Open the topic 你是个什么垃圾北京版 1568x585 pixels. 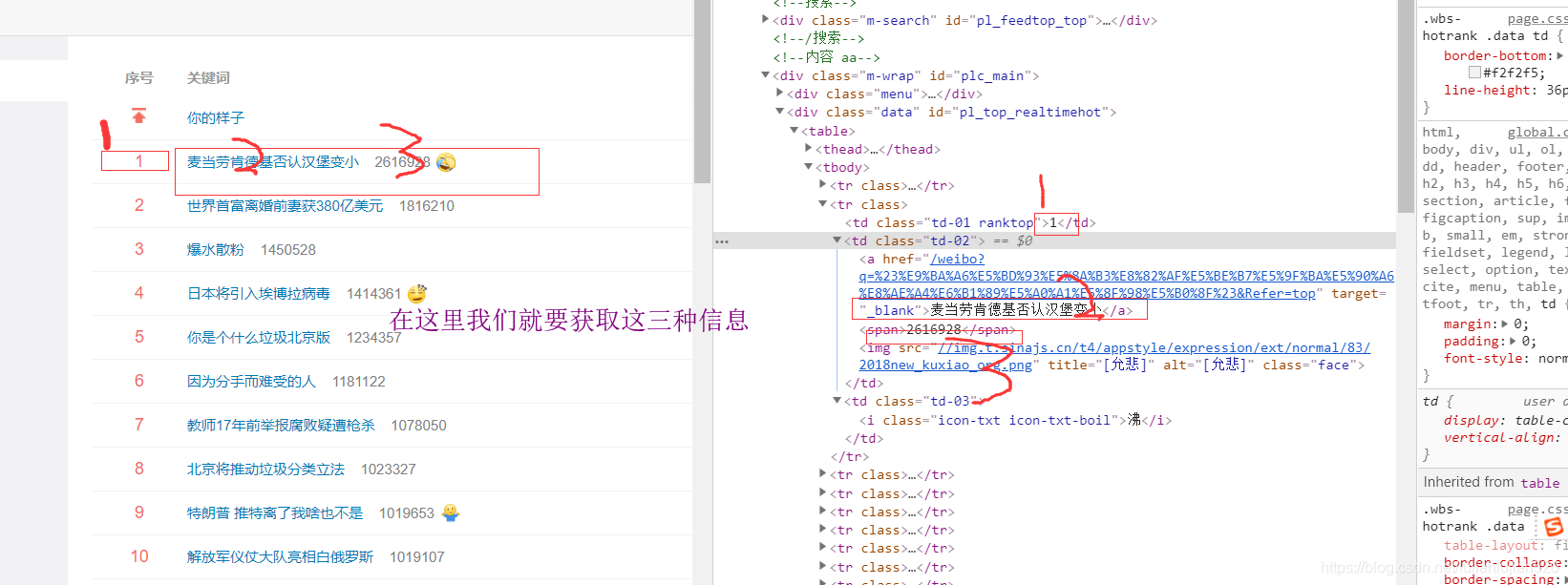(259, 338)
